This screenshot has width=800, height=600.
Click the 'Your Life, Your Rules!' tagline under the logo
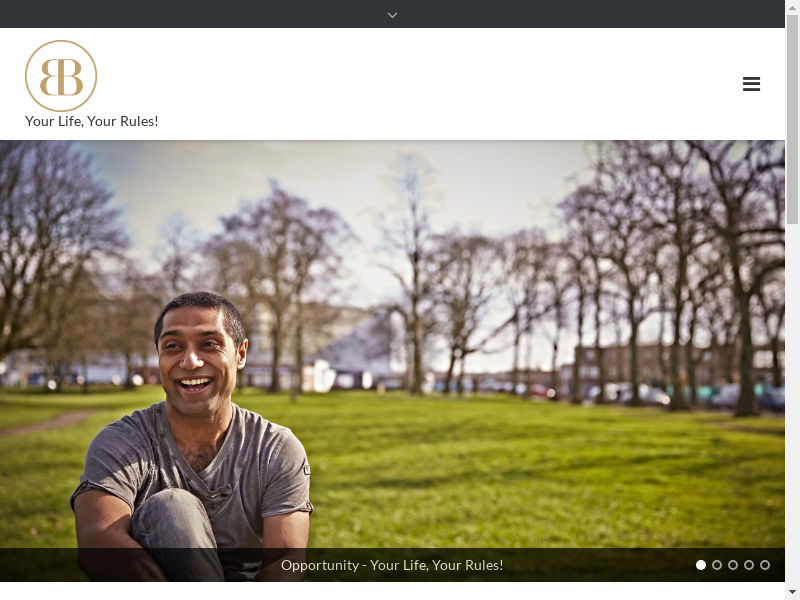pos(92,121)
